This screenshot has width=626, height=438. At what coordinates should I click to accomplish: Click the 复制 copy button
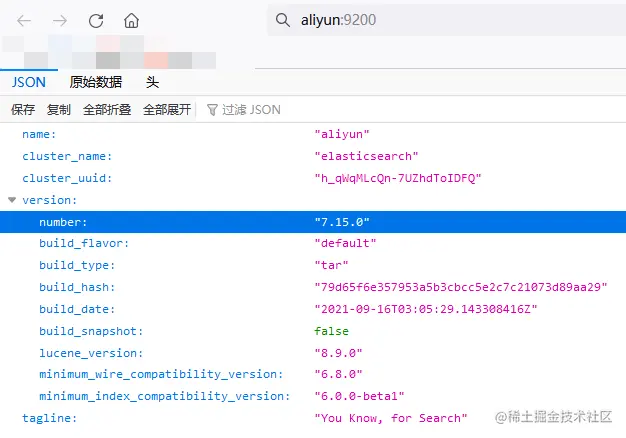click(59, 109)
